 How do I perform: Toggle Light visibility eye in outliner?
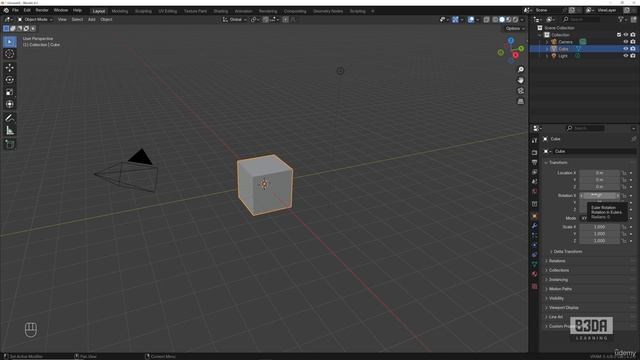[x=626, y=56]
